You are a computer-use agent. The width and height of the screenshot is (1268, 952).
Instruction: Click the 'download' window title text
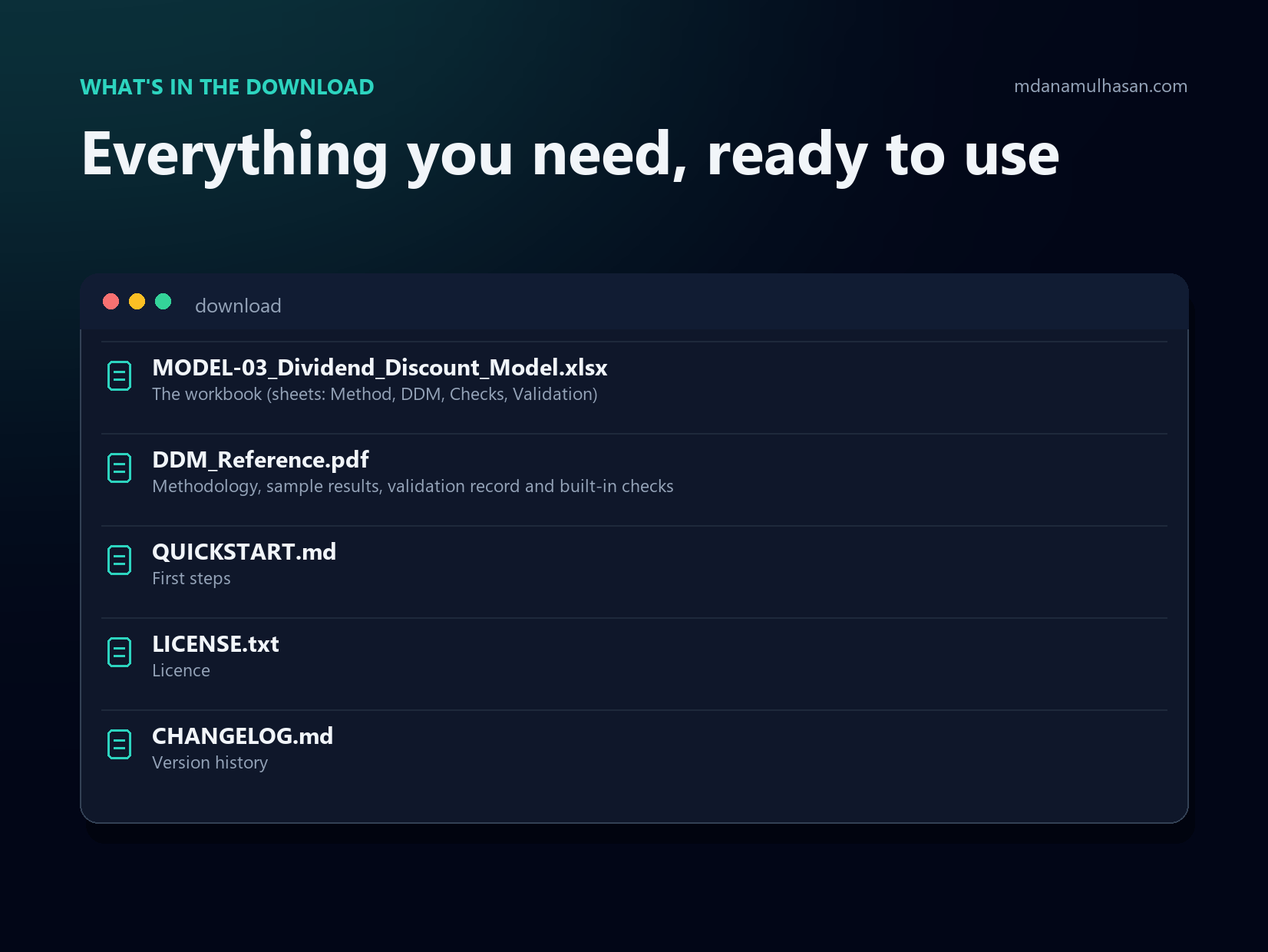click(238, 306)
